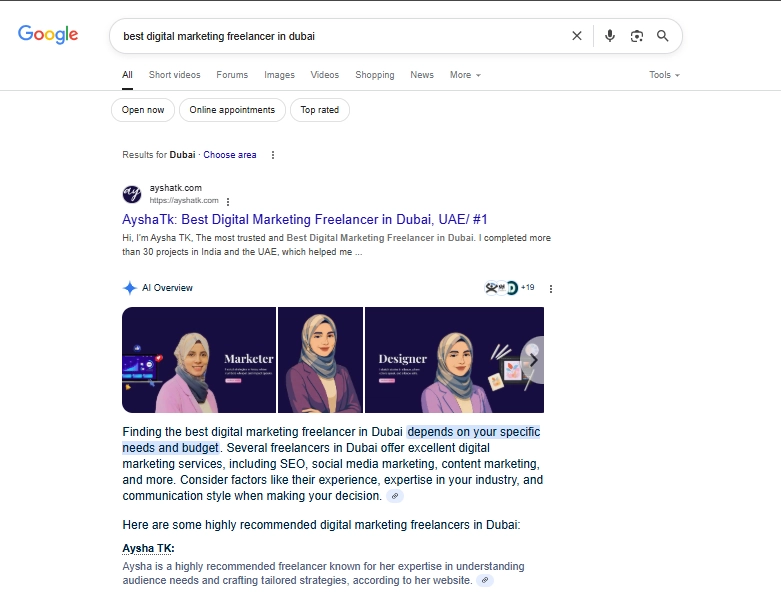Click link icon after Aysha description
Screen dimensions: 781x600
point(485,580)
